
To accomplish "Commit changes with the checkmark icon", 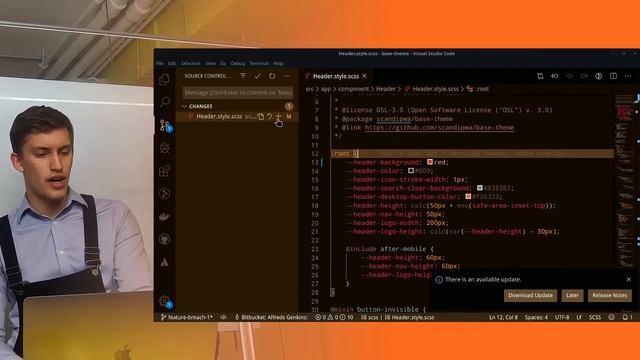I will pyautogui.click(x=258, y=76).
